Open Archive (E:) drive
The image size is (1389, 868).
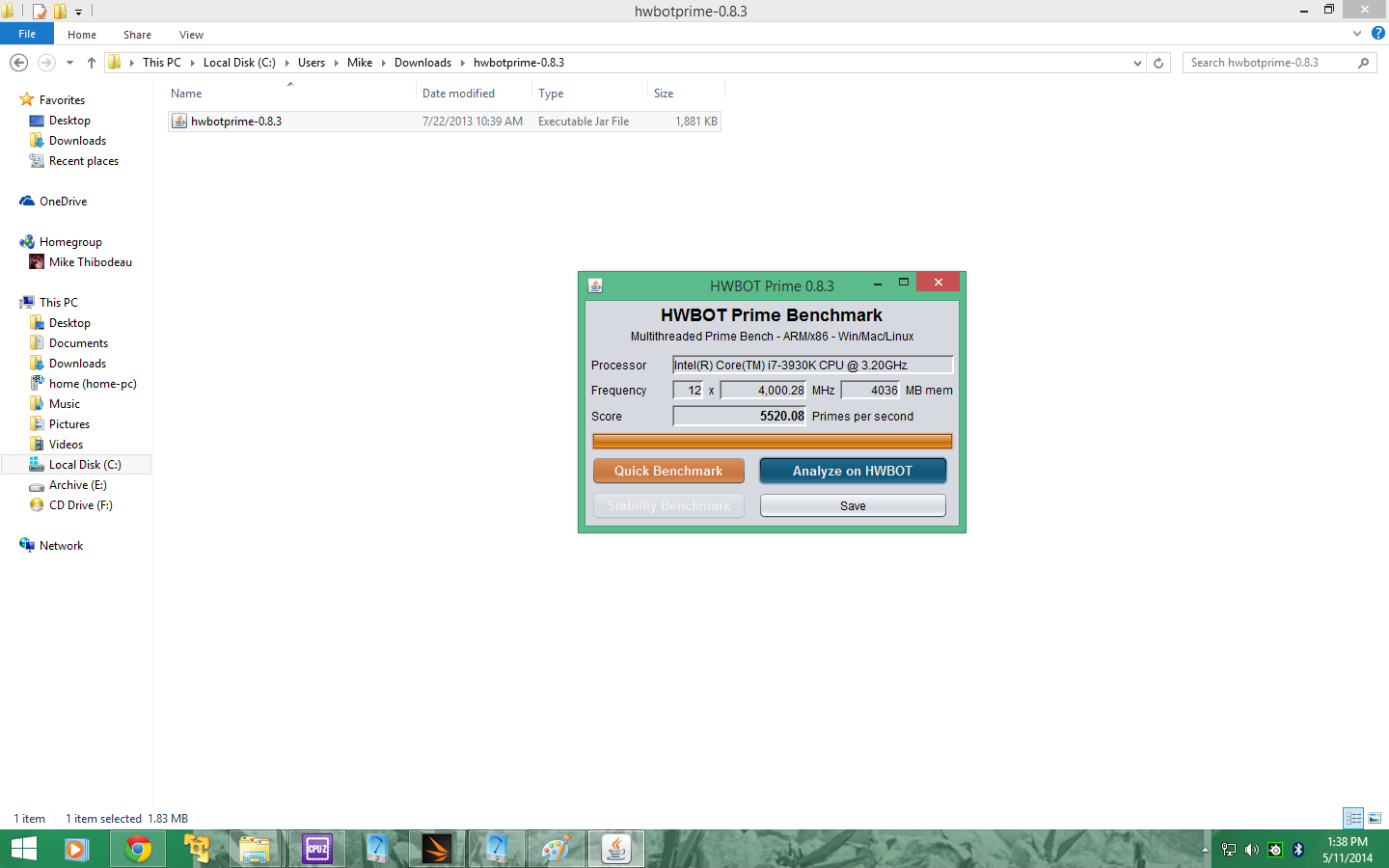(x=77, y=485)
